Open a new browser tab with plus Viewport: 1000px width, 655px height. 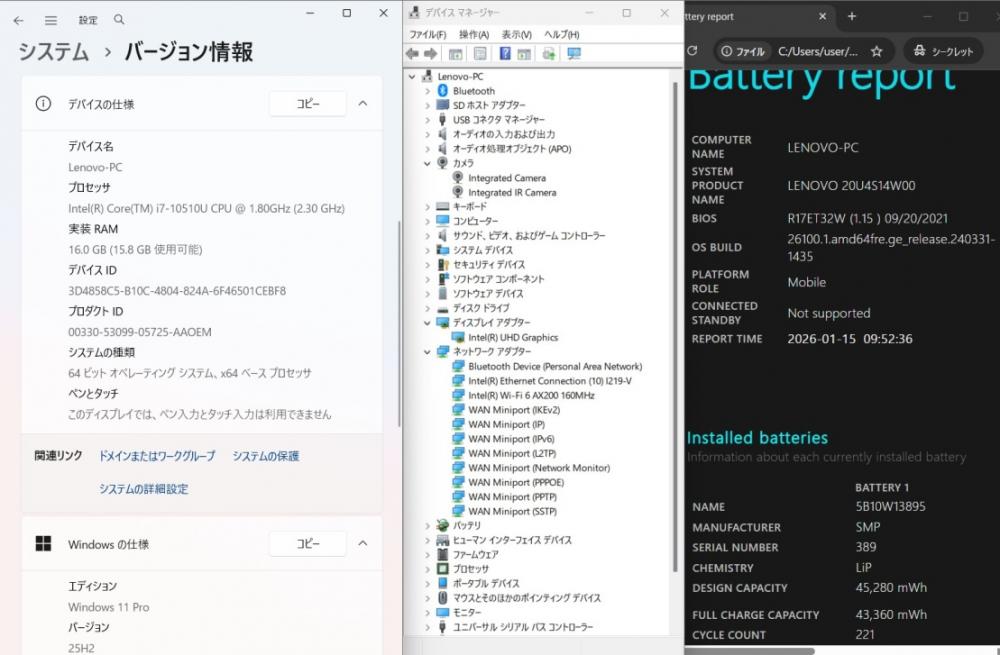[x=852, y=16]
